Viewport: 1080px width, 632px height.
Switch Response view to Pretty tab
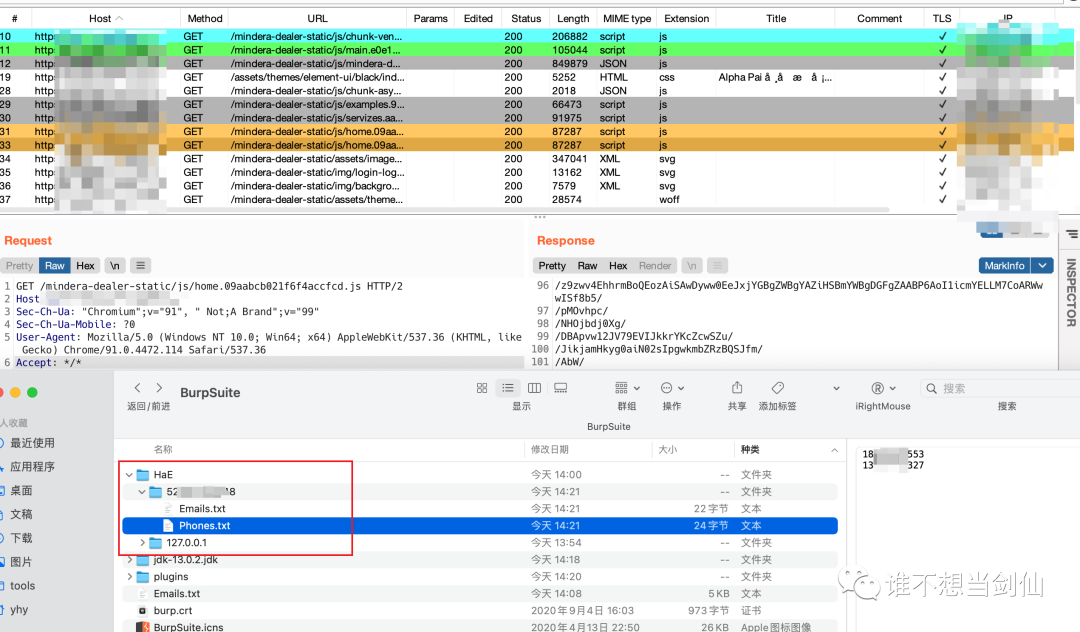click(x=552, y=266)
